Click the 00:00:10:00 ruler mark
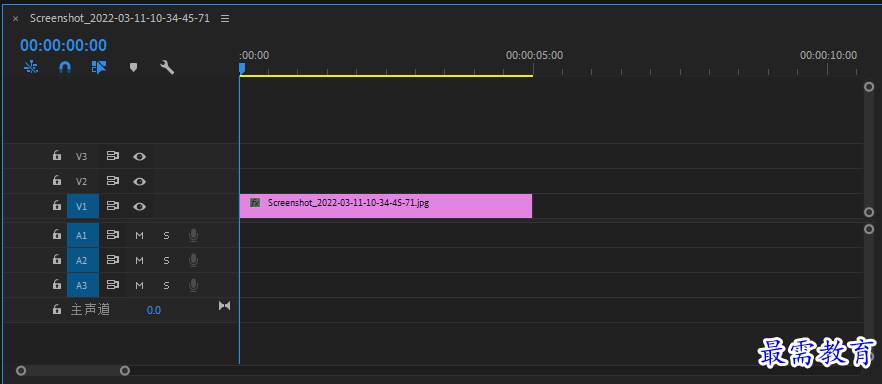The height and width of the screenshot is (384, 882). click(x=829, y=55)
